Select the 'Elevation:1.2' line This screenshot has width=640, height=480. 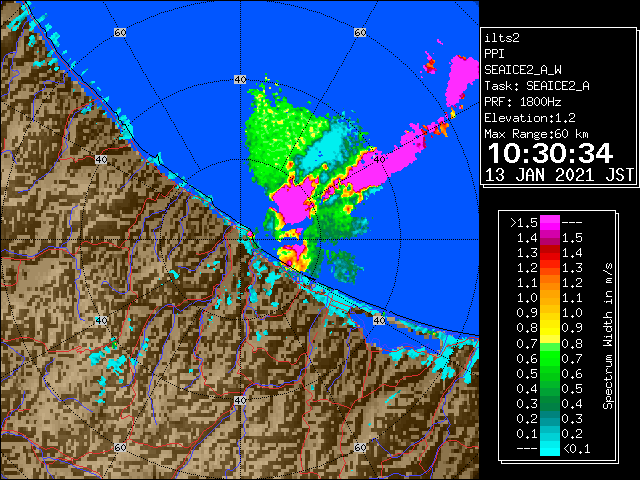tap(530, 118)
